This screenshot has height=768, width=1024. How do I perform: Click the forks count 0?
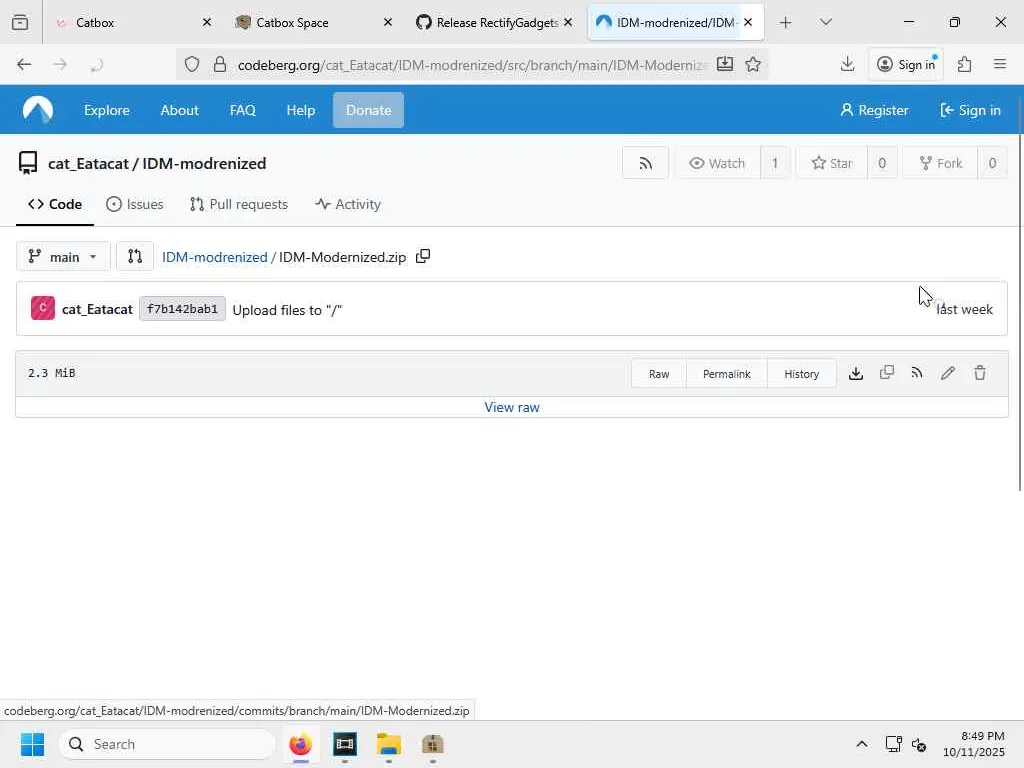(992, 163)
